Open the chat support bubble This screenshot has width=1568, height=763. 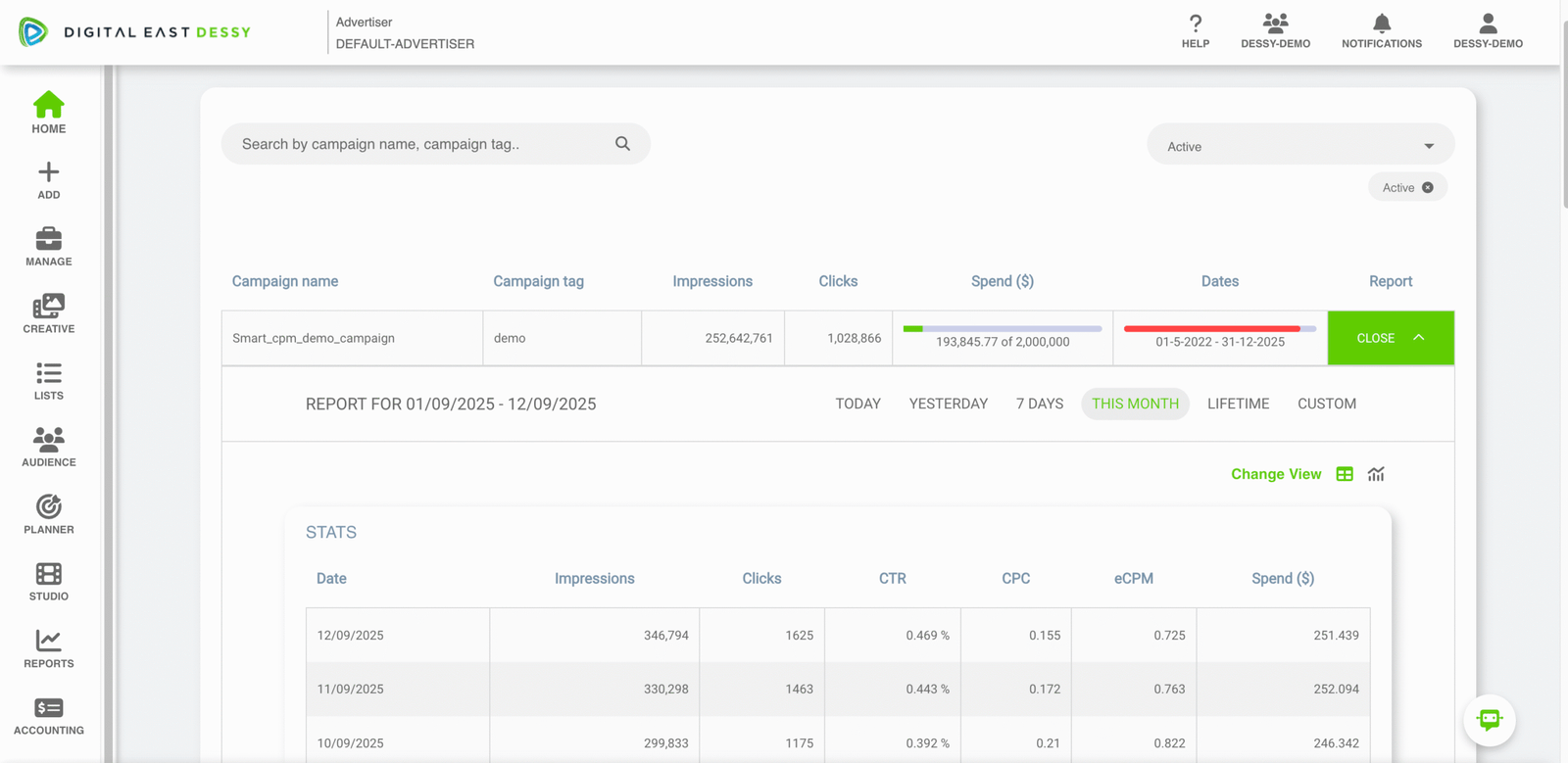[x=1489, y=720]
